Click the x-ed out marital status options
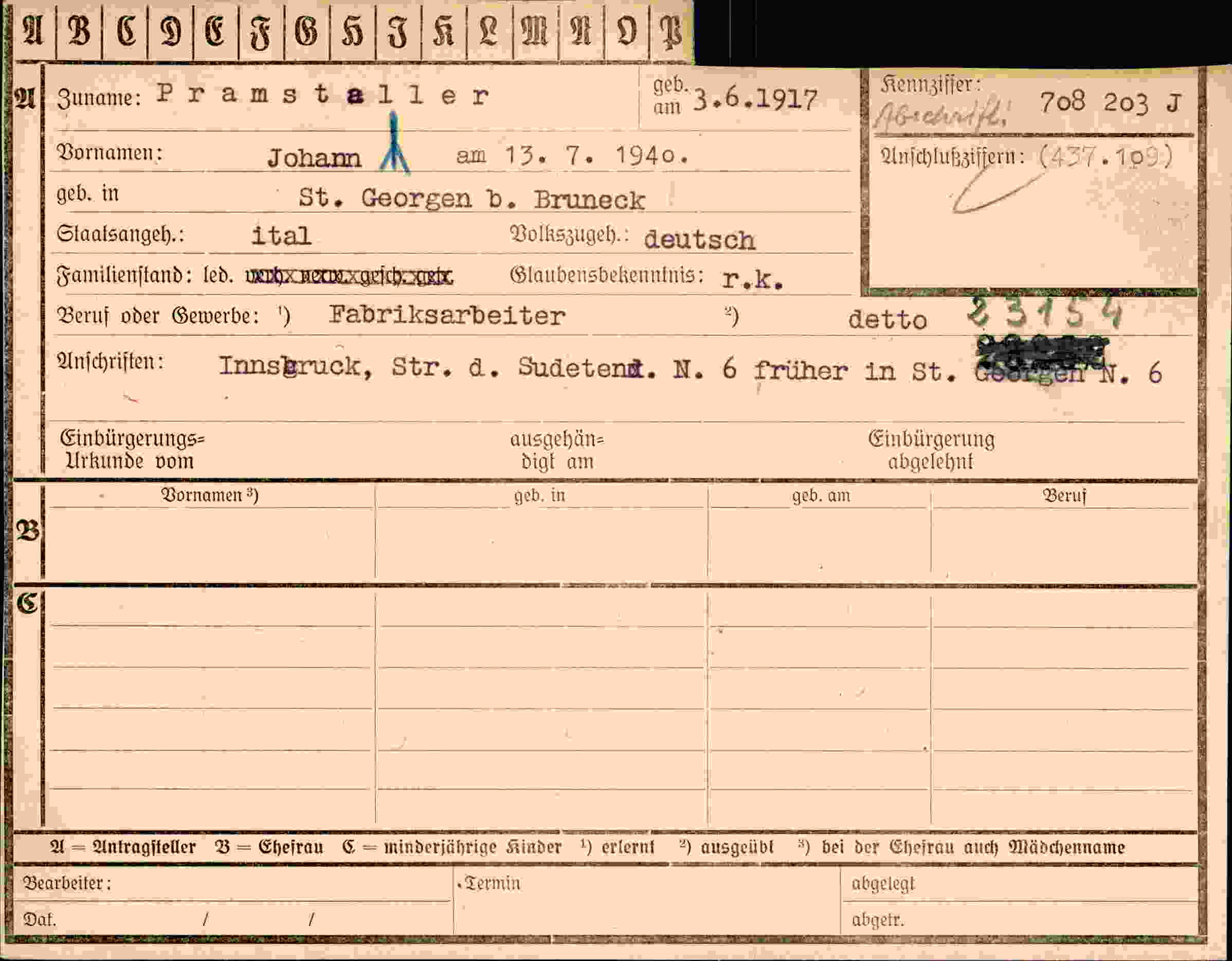 tap(349, 276)
